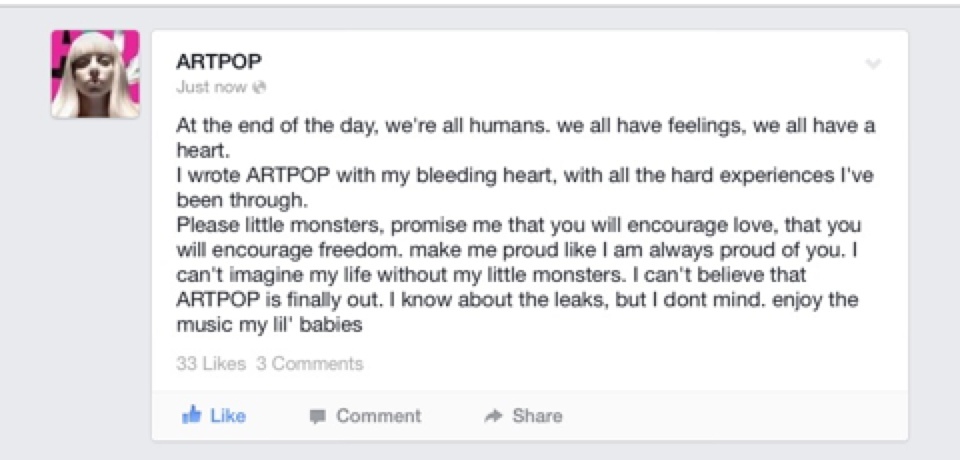
Task: Open the post options chevron menu
Action: pyautogui.click(x=873, y=64)
